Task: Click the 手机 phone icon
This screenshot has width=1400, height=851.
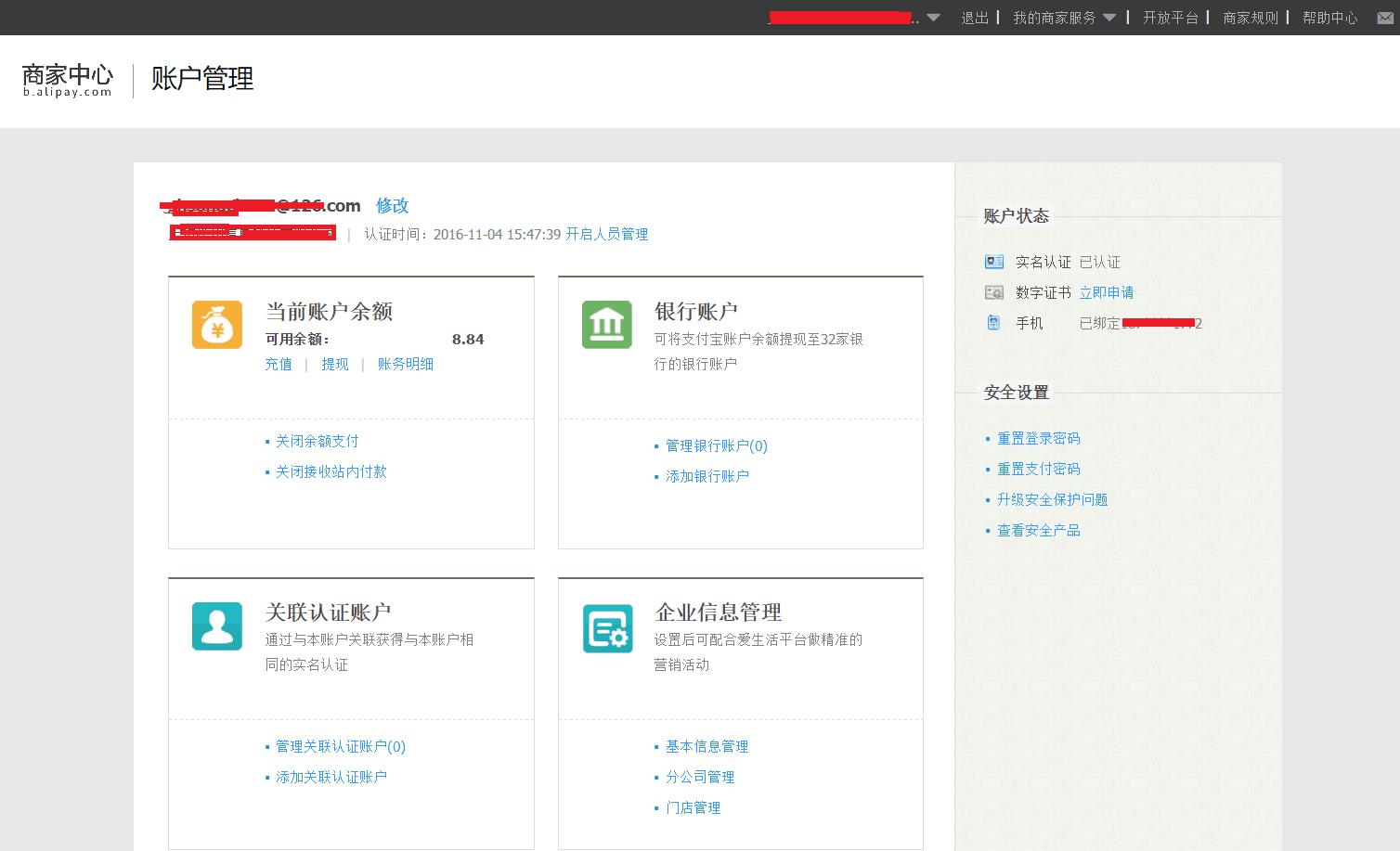Action: pyautogui.click(x=993, y=323)
